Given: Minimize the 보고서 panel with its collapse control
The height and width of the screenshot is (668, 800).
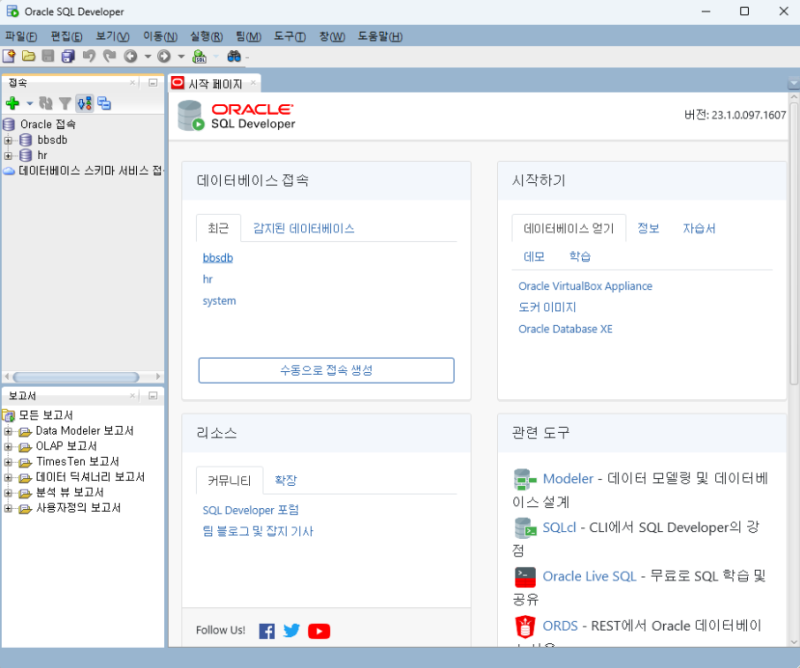Looking at the screenshot, I should 150,397.
